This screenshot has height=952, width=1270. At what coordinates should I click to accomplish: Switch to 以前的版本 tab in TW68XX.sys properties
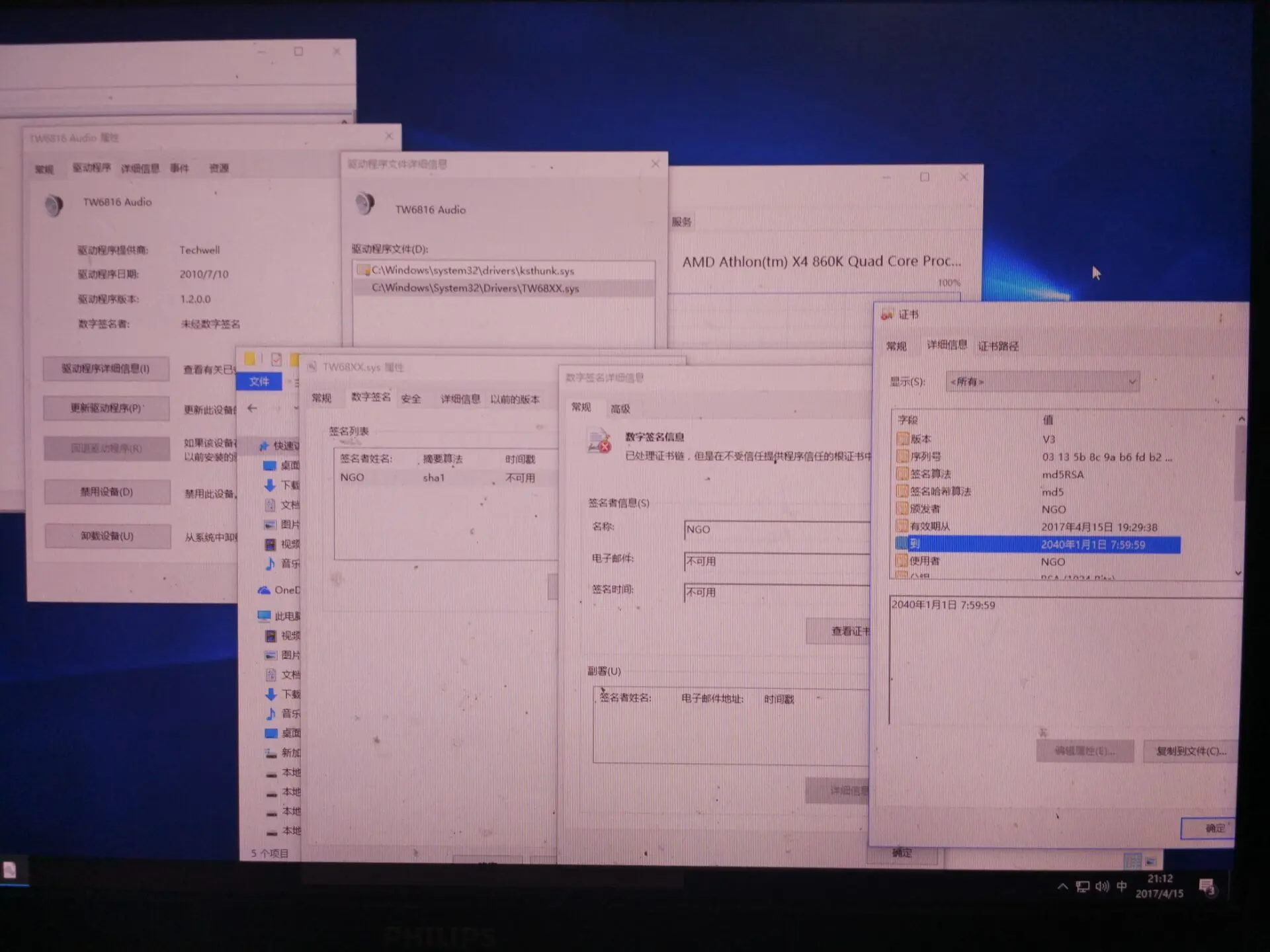[x=515, y=399]
